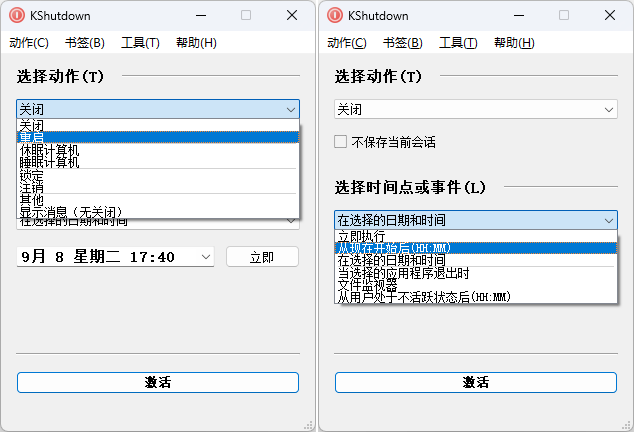Select 休眠计算机 option in action list
Image resolution: width=635 pixels, height=432 pixels.
[158, 150]
